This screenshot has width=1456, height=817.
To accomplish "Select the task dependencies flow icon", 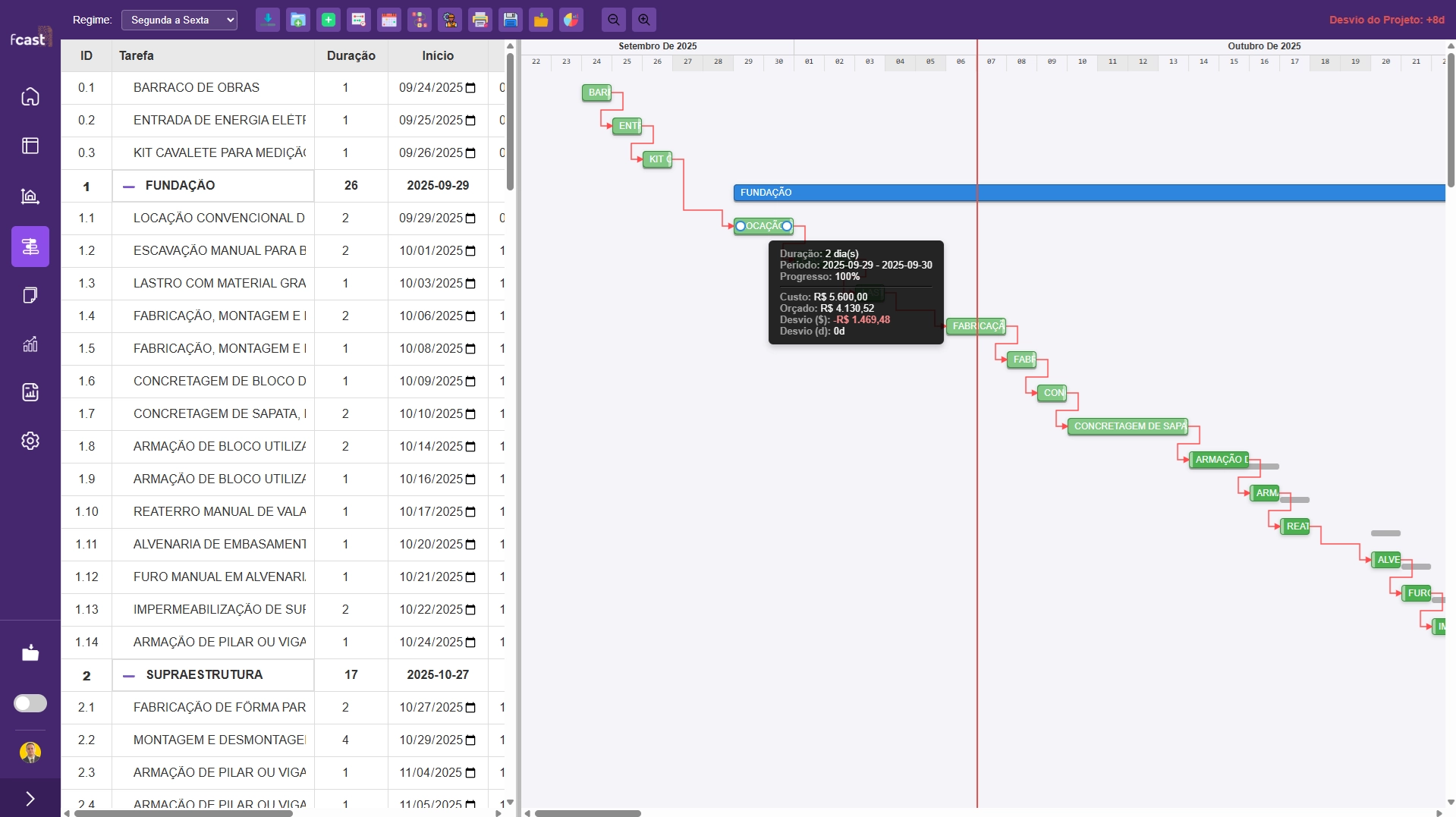I will (x=420, y=20).
